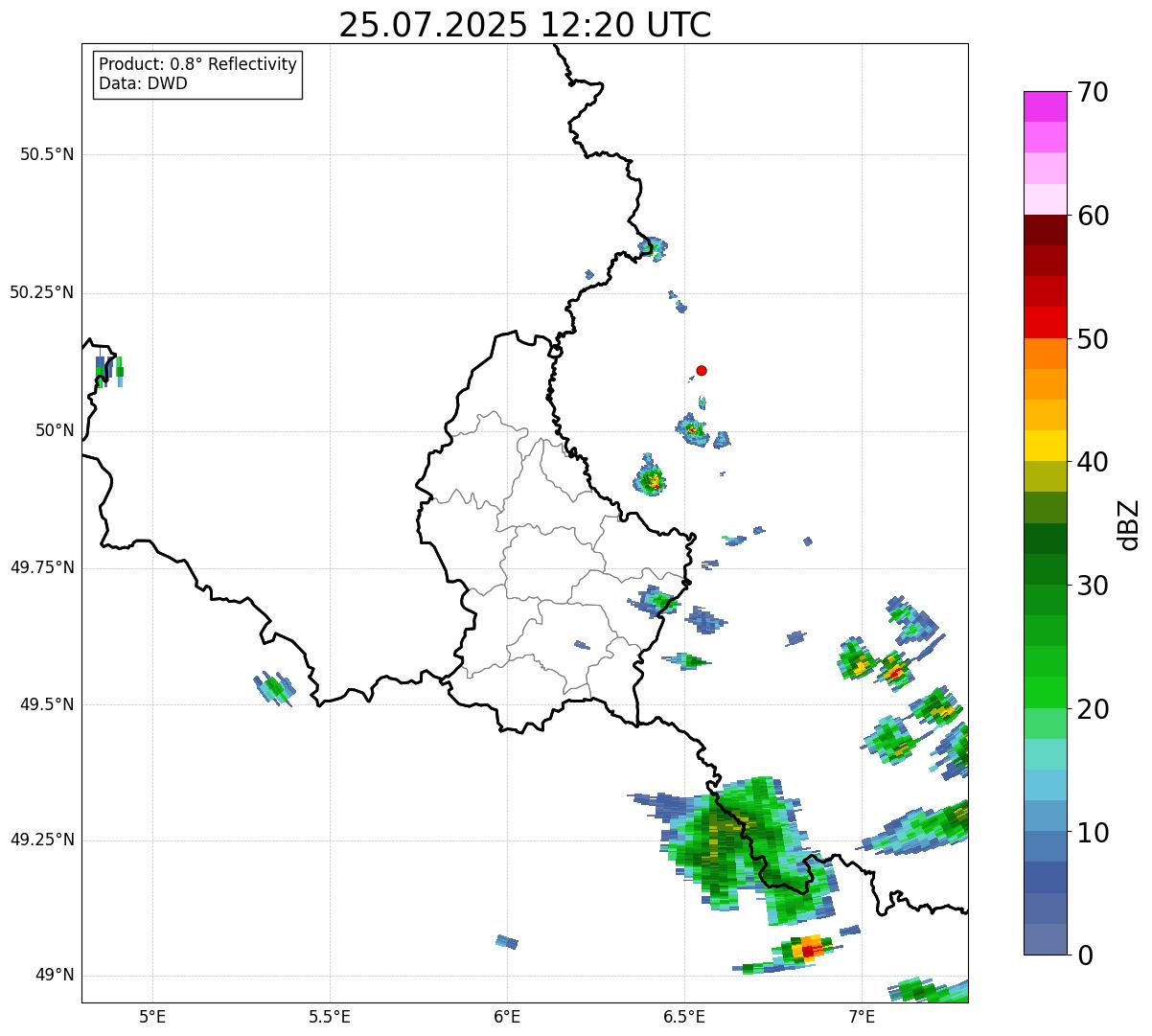Click latitude label 49.75°N
Viewport: 1152px width, 1036px height.
[x=42, y=567]
